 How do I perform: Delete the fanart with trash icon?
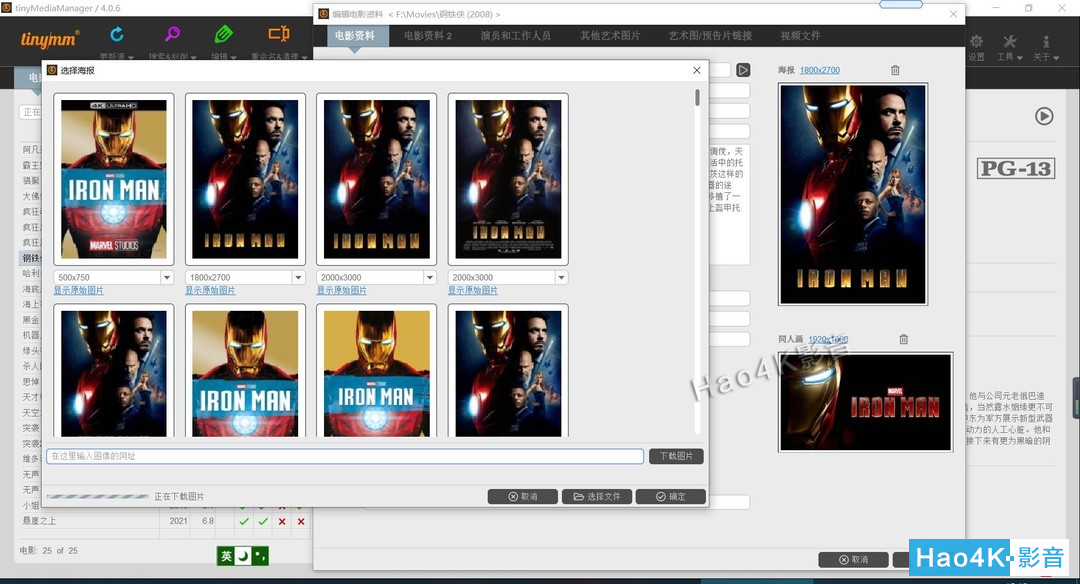903,339
